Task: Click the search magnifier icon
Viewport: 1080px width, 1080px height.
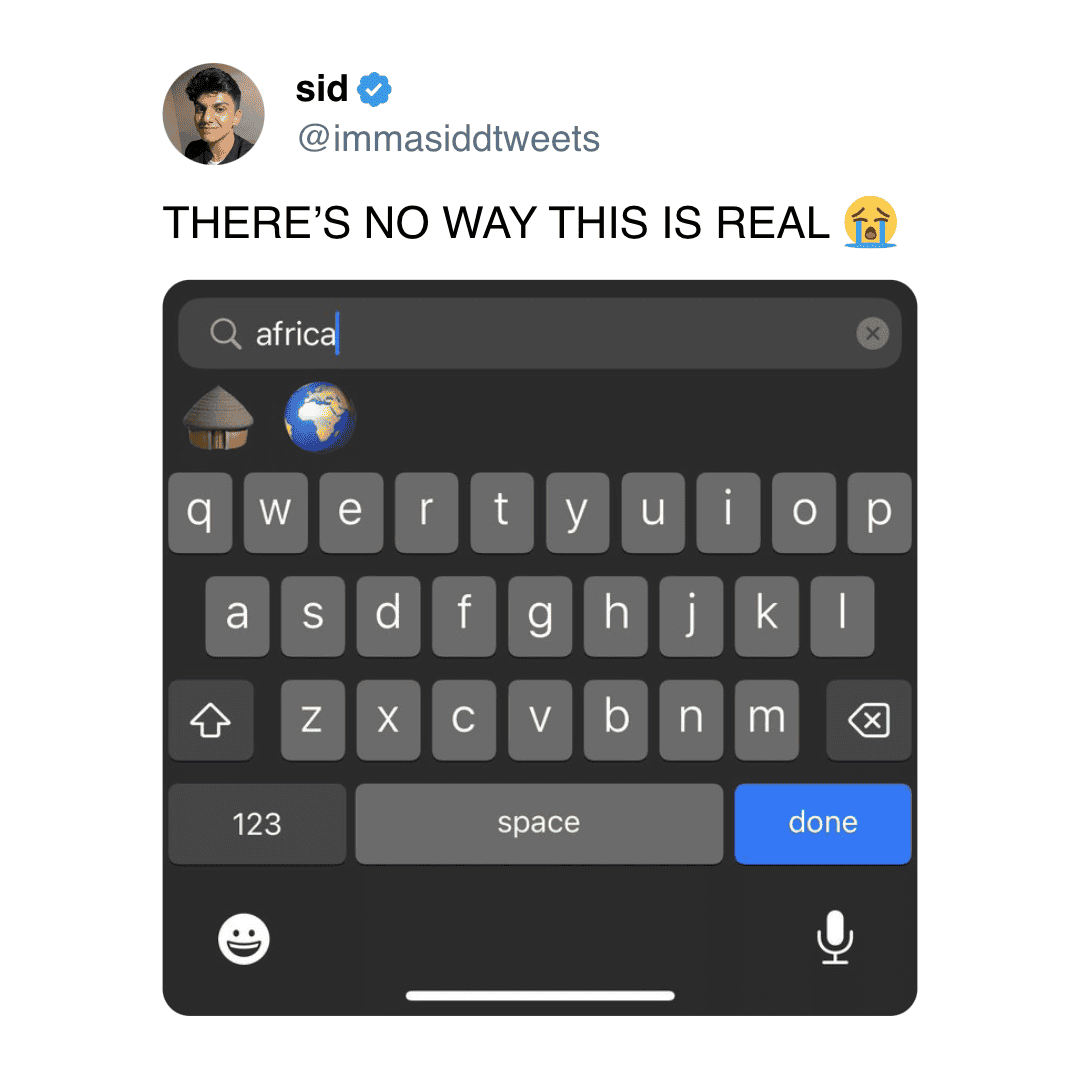Action: 225,333
